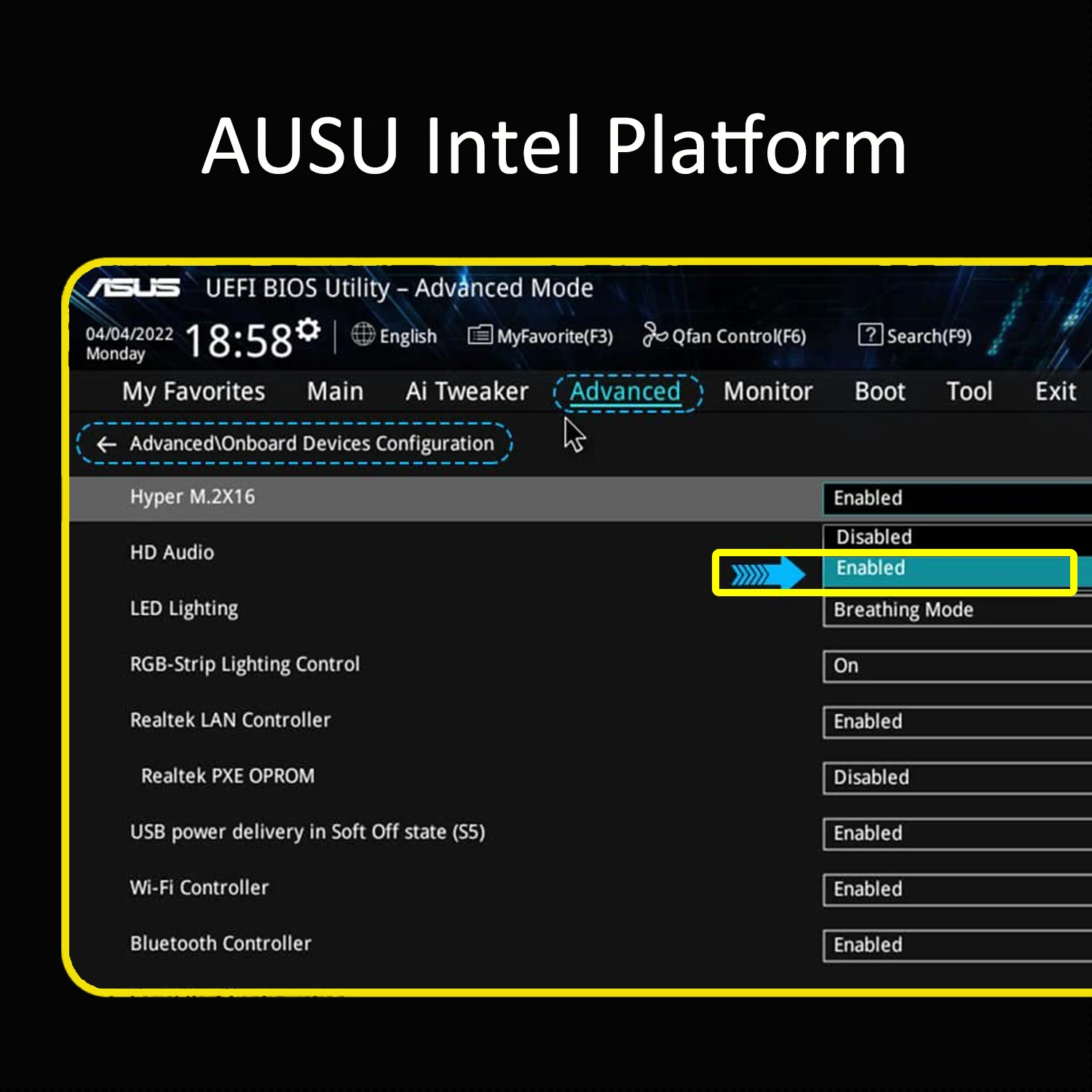1092x1092 pixels.
Task: Change Realtek PXE OPROM Disabled setting
Action: [x=957, y=778]
